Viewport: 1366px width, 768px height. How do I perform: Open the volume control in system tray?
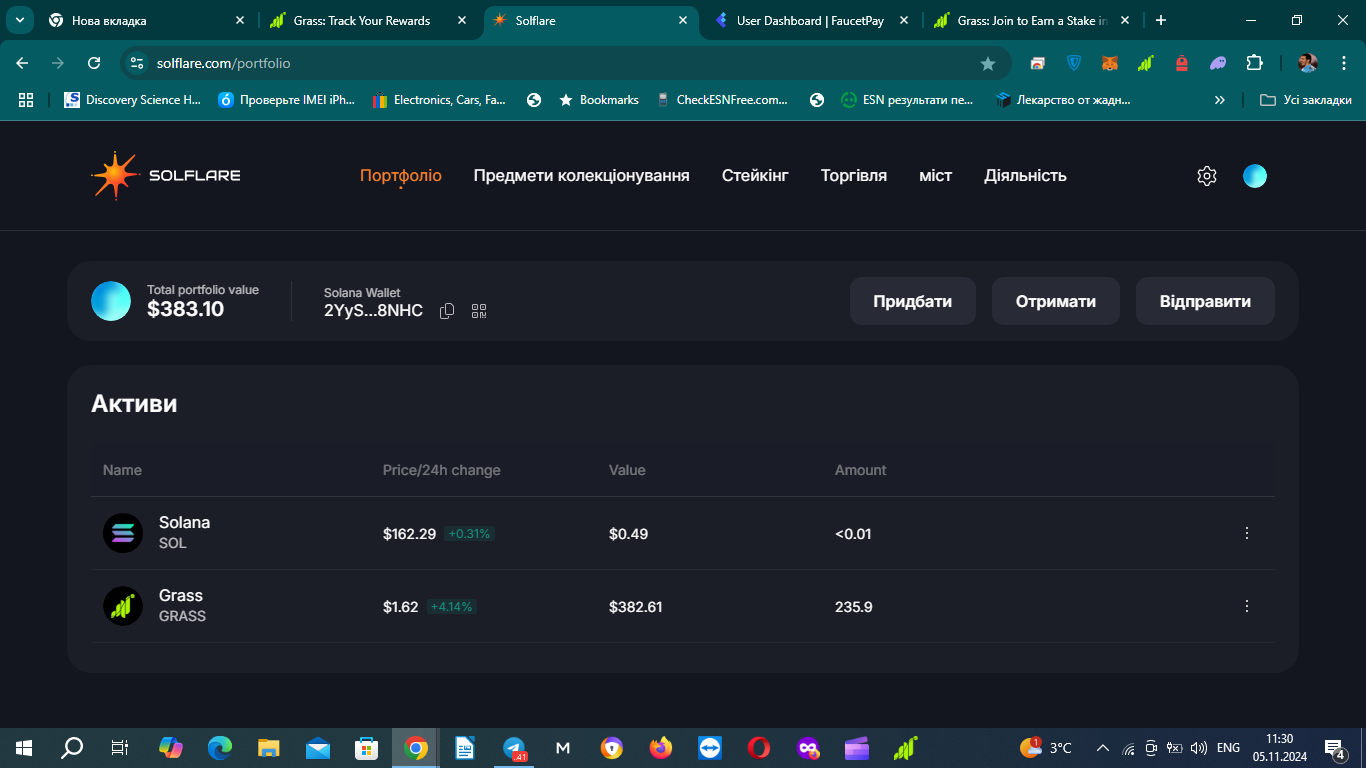(1199, 748)
